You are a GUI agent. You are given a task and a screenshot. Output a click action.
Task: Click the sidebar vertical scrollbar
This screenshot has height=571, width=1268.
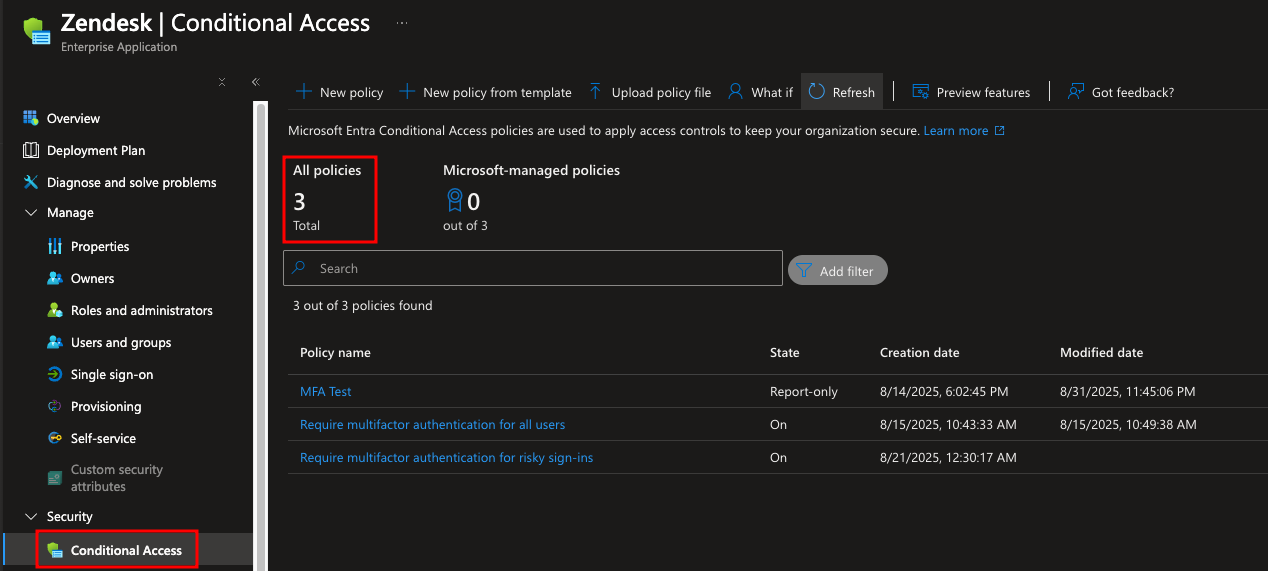261,335
